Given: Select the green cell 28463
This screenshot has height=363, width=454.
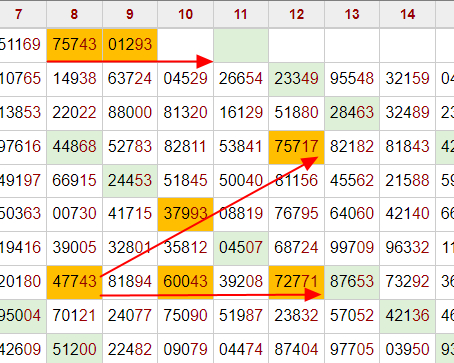Looking at the screenshot, I should click(x=352, y=113).
